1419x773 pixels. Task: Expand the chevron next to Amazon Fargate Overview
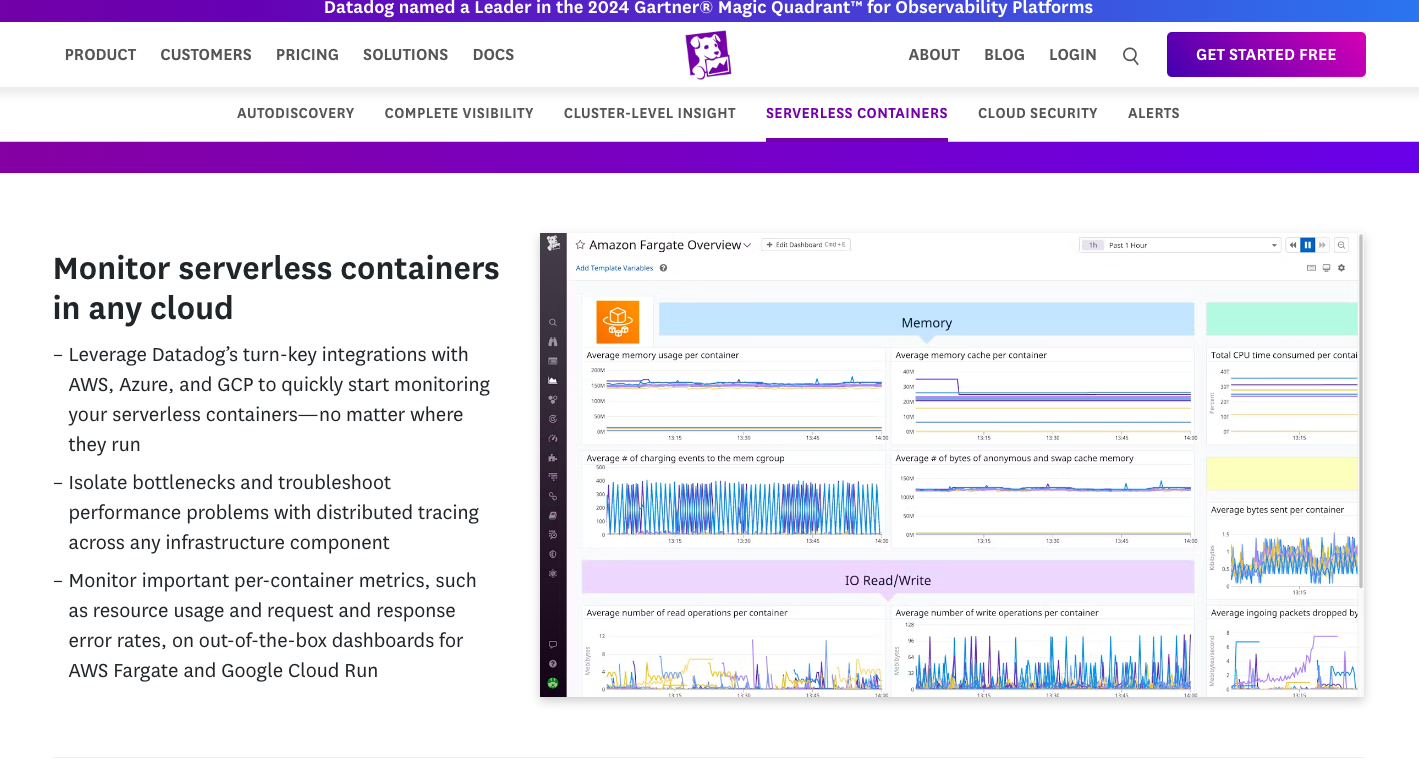click(748, 244)
